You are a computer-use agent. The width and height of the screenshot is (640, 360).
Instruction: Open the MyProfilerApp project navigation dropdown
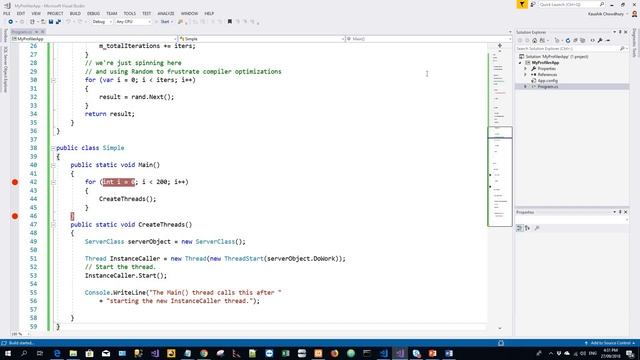click(94, 39)
